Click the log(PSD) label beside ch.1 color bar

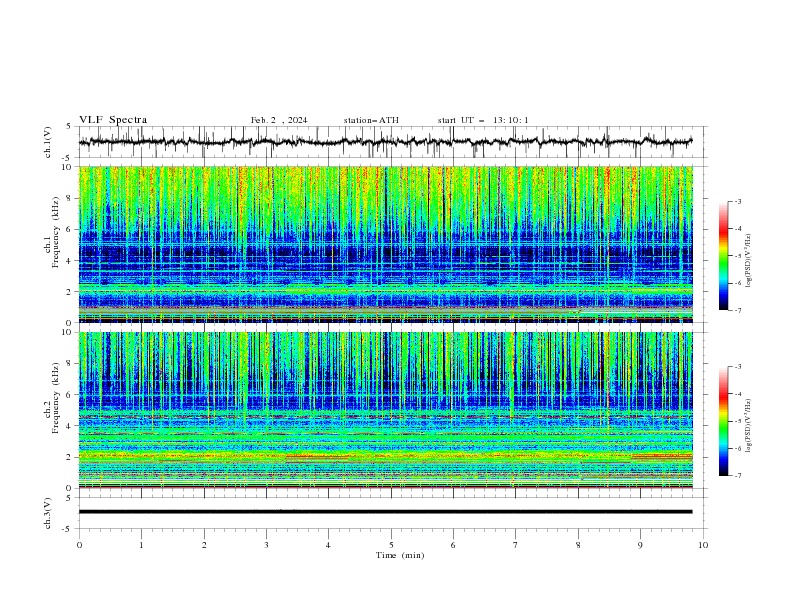(749, 261)
